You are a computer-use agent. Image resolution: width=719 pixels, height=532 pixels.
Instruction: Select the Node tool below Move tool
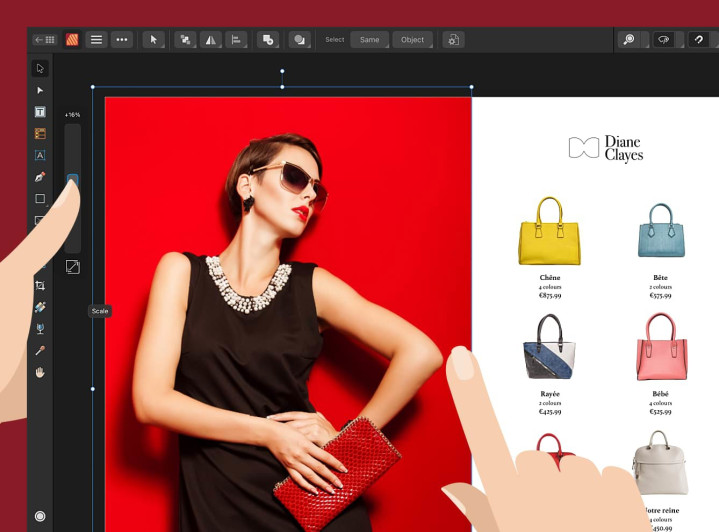coord(40,90)
